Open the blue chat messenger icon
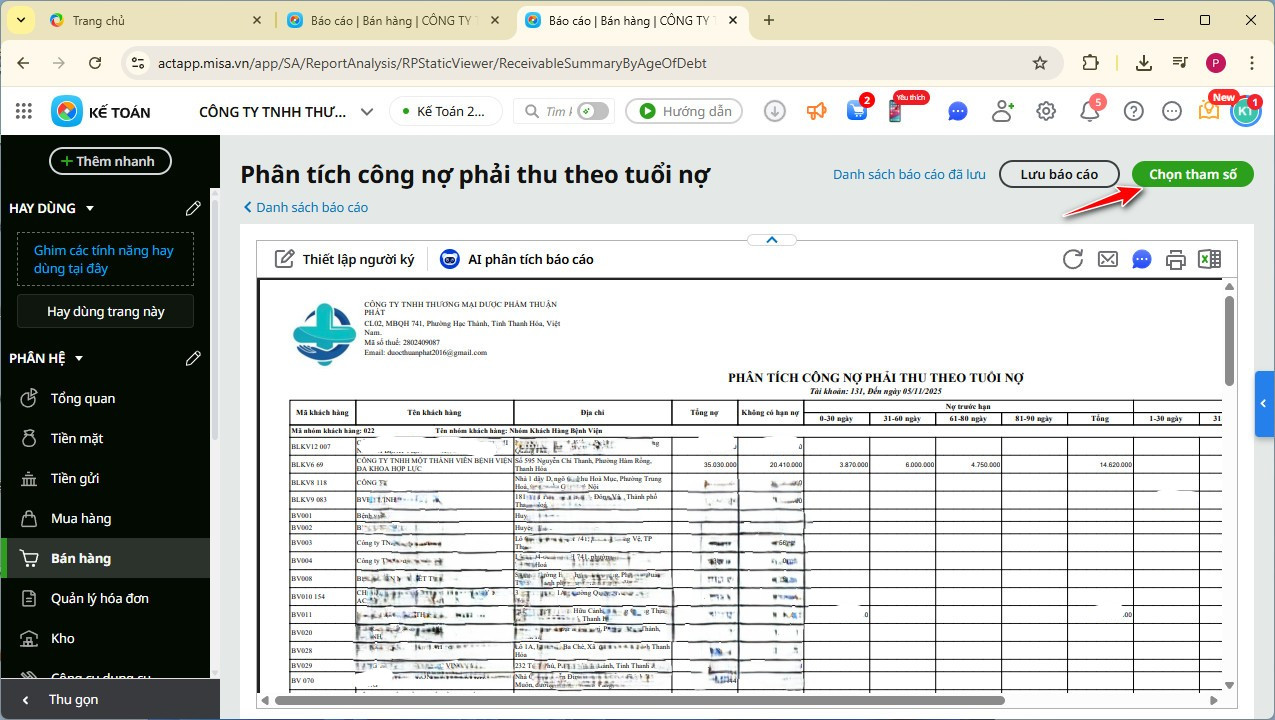 [957, 111]
